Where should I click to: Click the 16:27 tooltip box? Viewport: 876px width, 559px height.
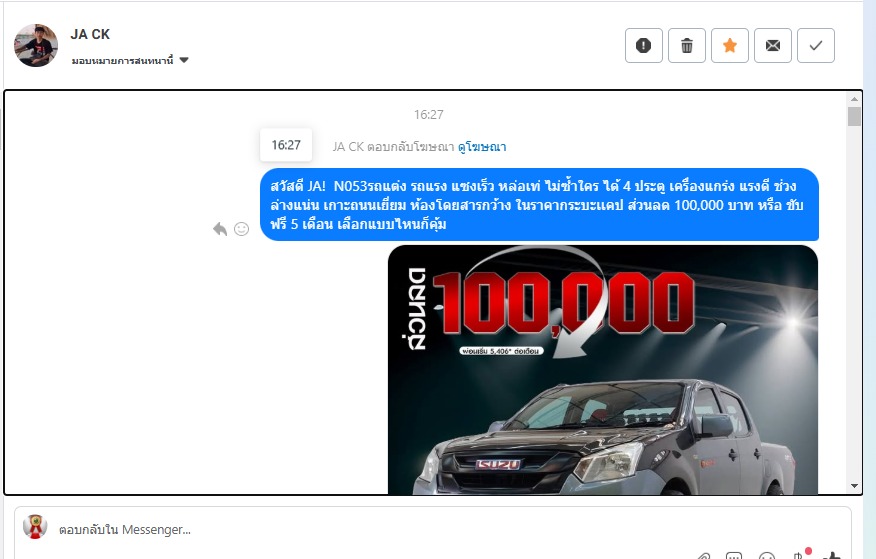point(286,145)
